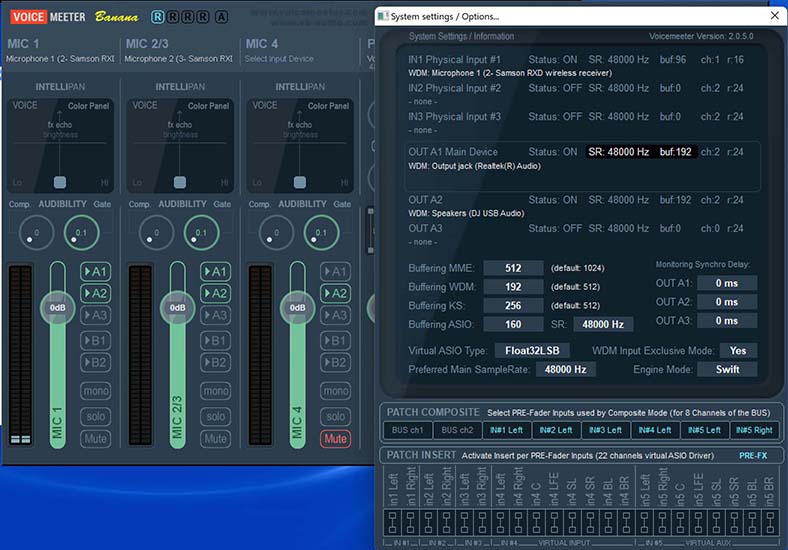Set OUT A1 monitoring synchro delay
This screenshot has height=550, width=788.
coord(727,283)
